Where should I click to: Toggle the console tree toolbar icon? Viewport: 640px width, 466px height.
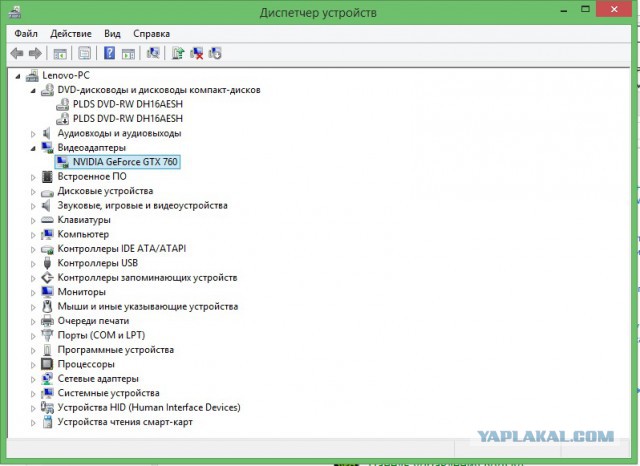pos(60,53)
